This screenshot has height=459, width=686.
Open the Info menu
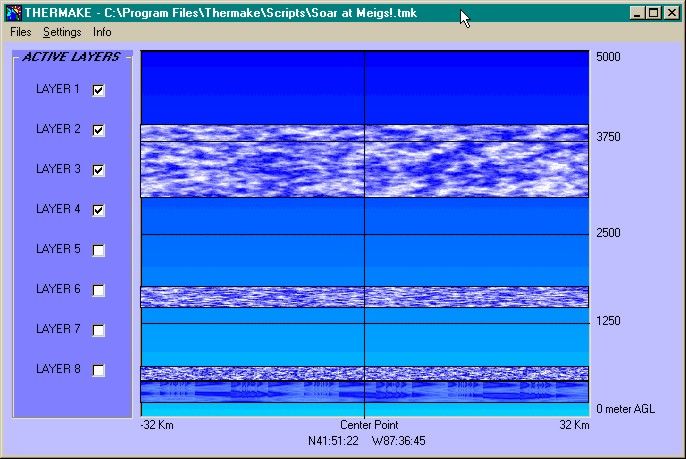pyautogui.click(x=102, y=32)
